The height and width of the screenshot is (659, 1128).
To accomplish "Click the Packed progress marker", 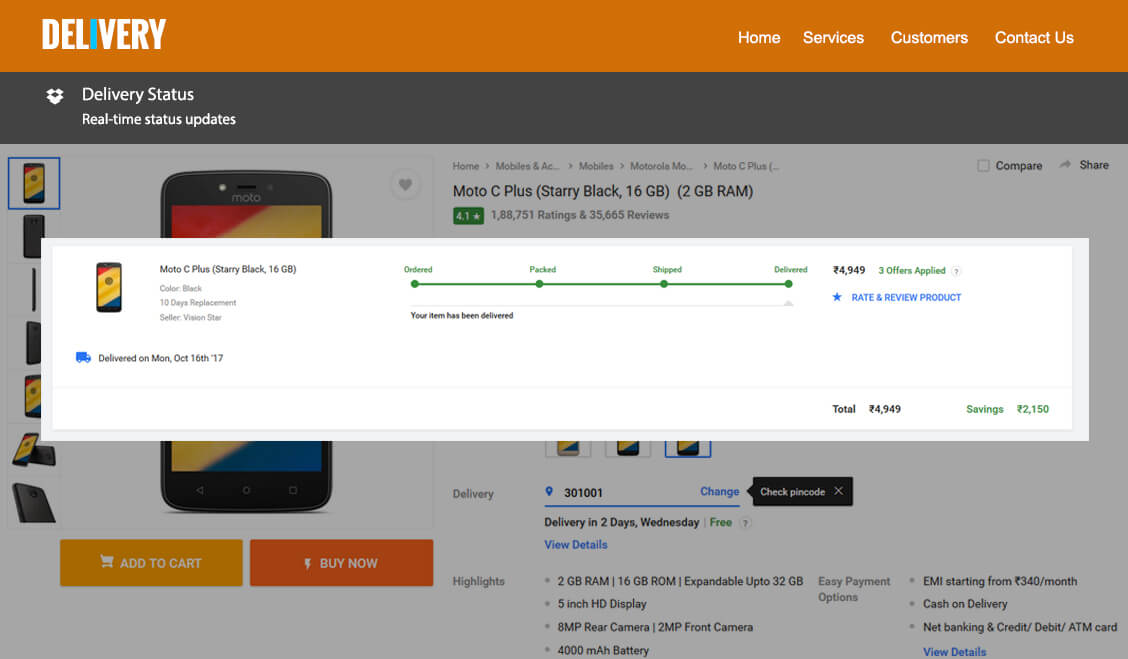I will pos(540,284).
